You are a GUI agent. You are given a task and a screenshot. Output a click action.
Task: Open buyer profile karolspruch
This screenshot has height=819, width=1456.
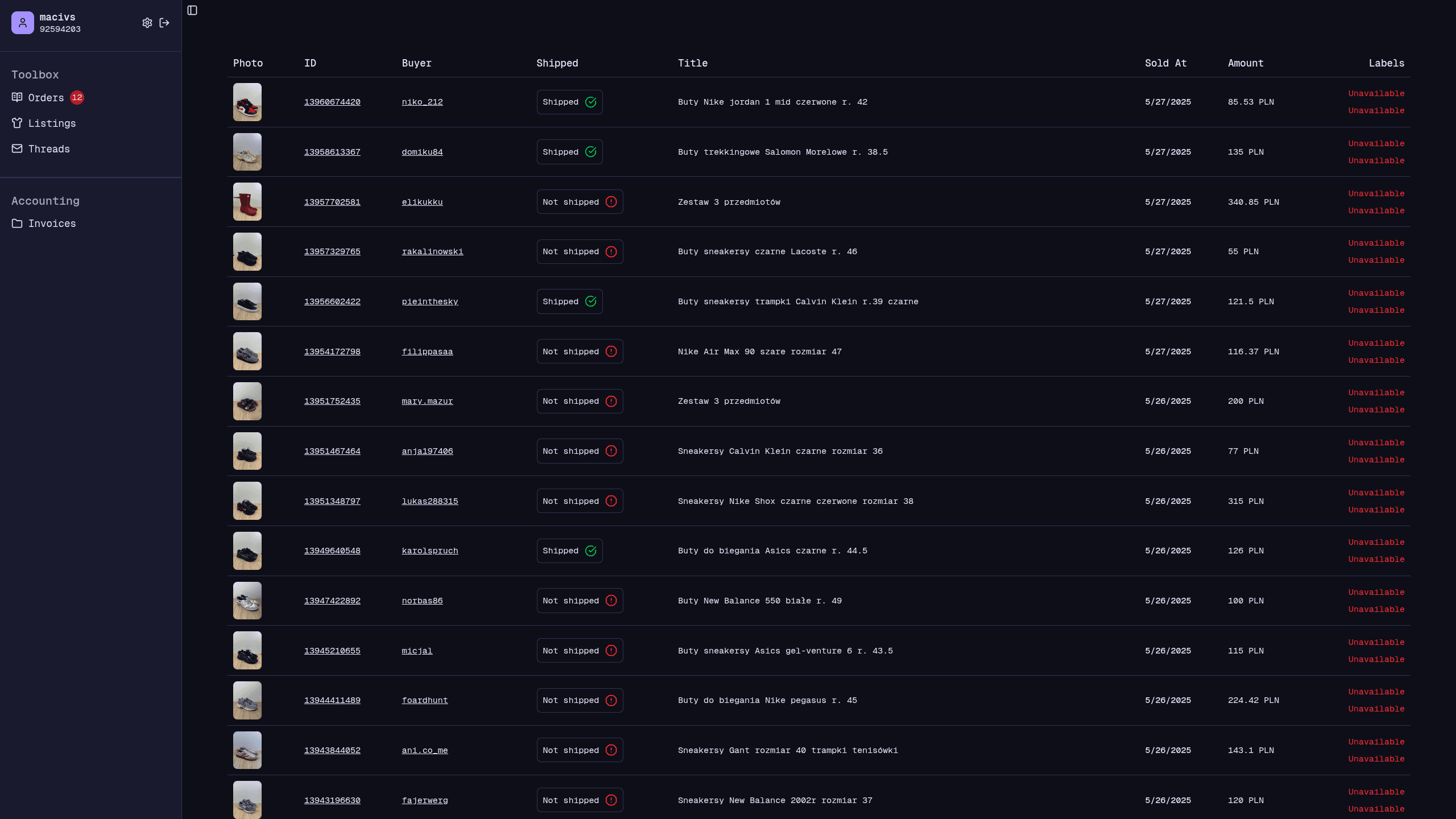pyautogui.click(x=429, y=551)
